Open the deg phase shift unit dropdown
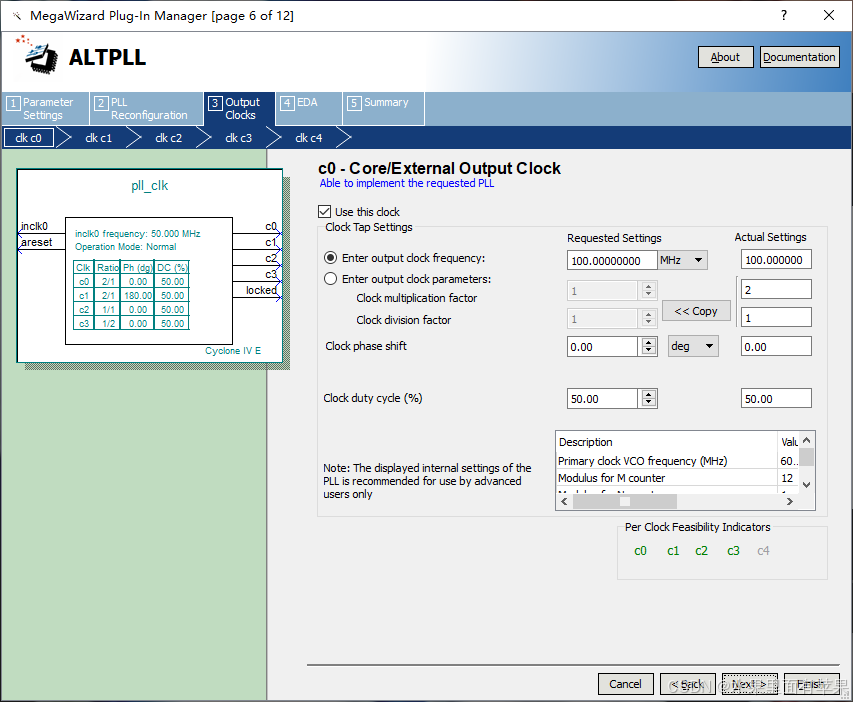This screenshot has width=853, height=702. (x=693, y=346)
